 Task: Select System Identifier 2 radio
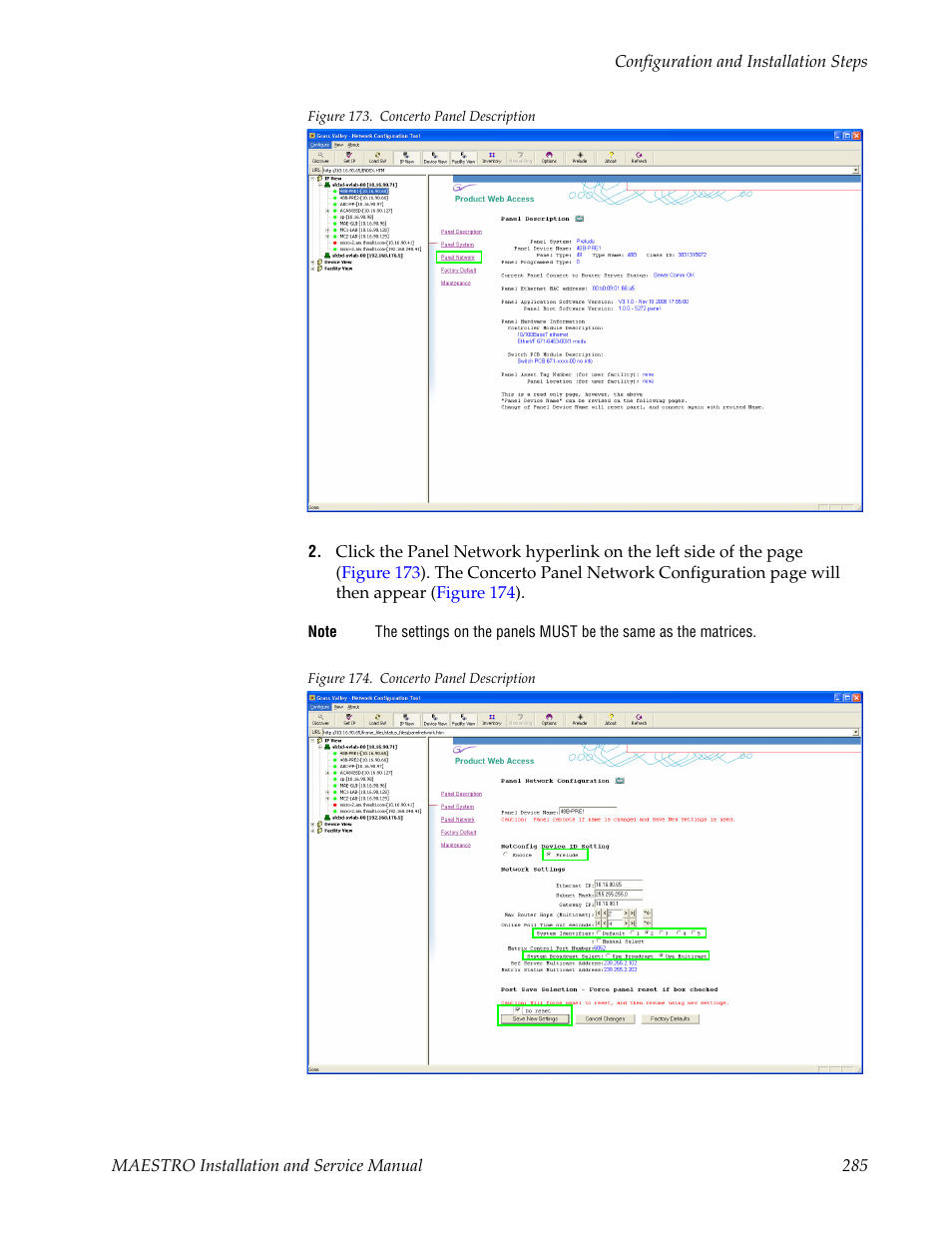pyautogui.click(x=647, y=932)
